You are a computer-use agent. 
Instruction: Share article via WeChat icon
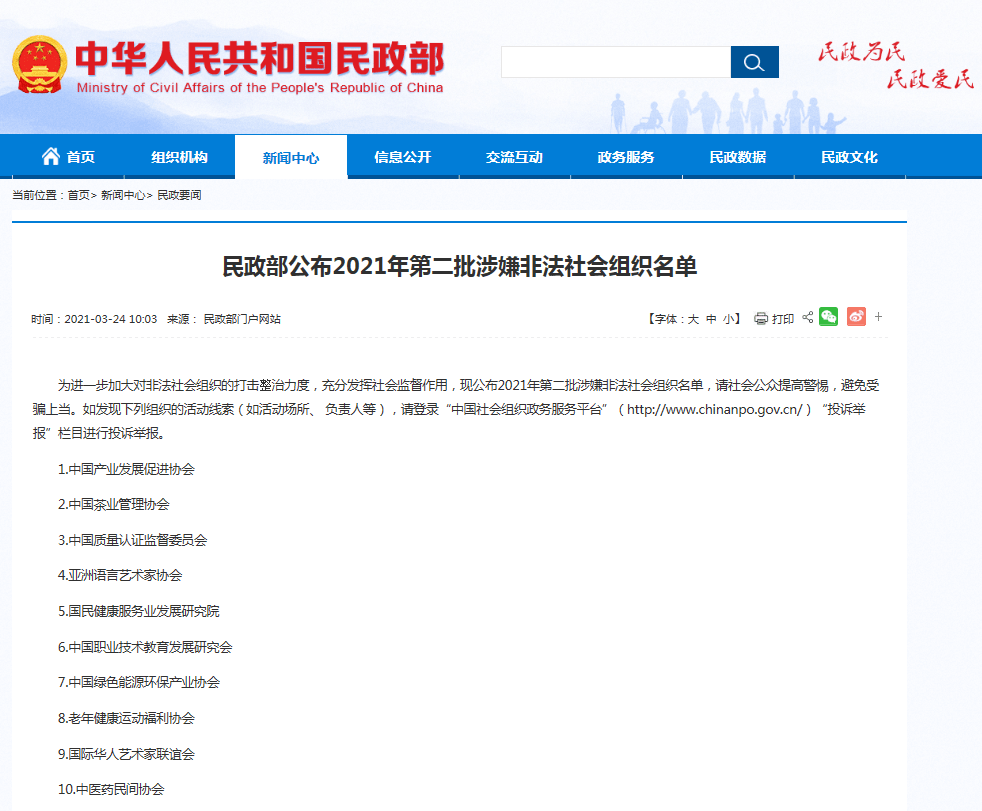[x=828, y=317]
